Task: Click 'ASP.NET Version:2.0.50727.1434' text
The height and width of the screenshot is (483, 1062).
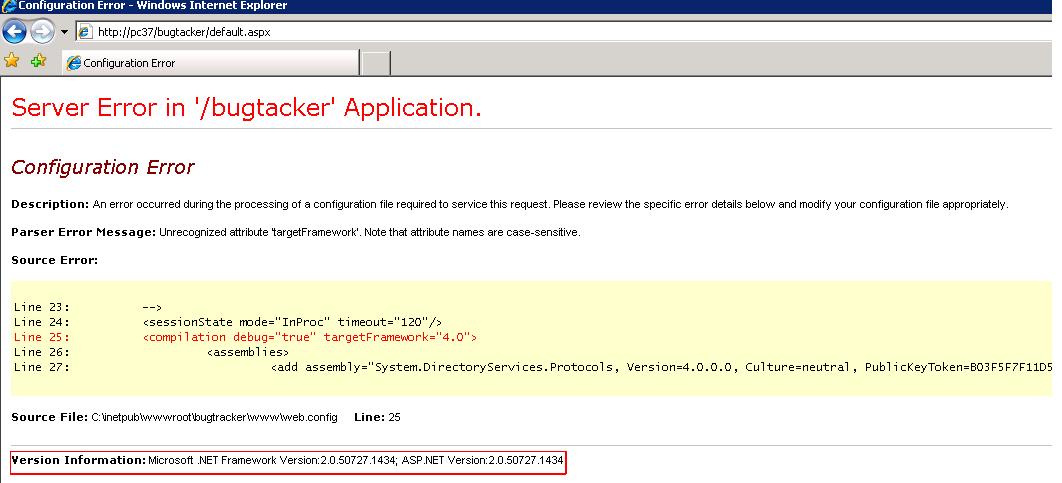Action: pos(482,460)
